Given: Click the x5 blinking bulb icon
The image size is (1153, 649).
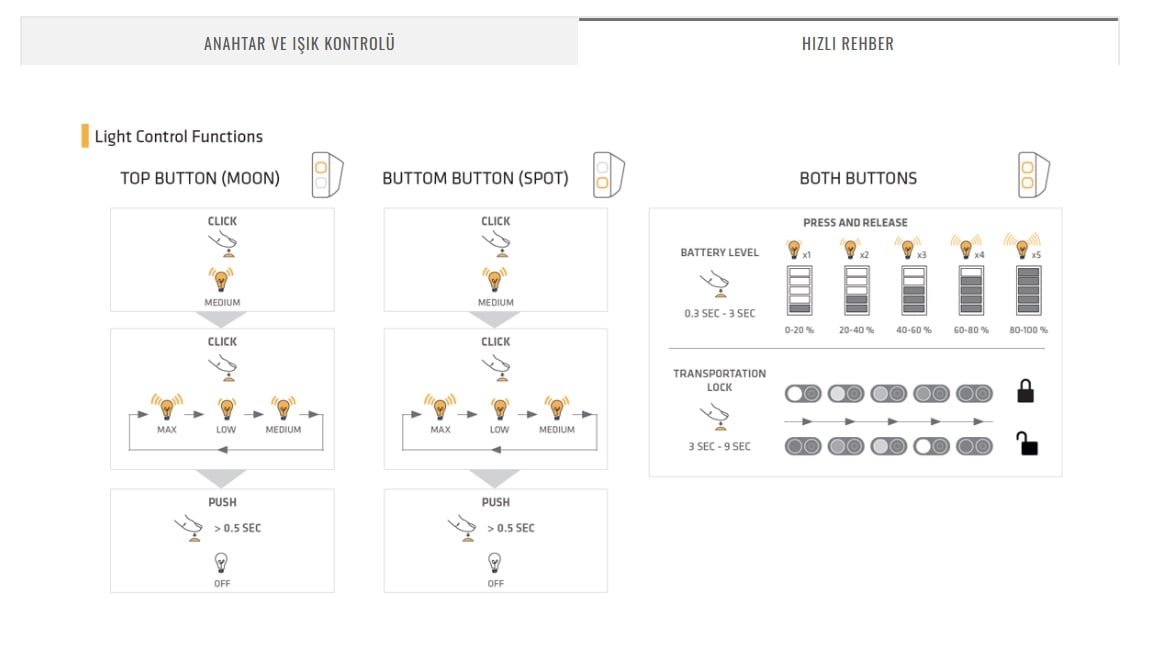Looking at the screenshot, I should pos(1022,245).
